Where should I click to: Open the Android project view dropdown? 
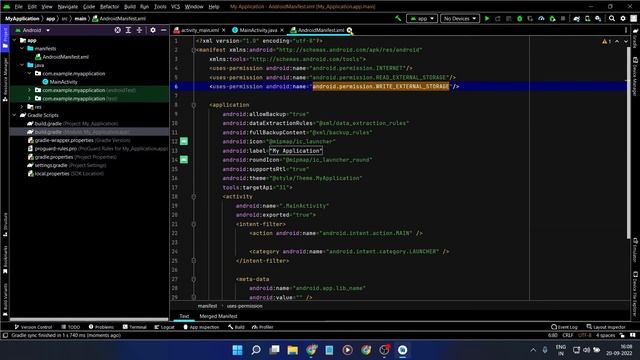pyautogui.click(x=32, y=30)
